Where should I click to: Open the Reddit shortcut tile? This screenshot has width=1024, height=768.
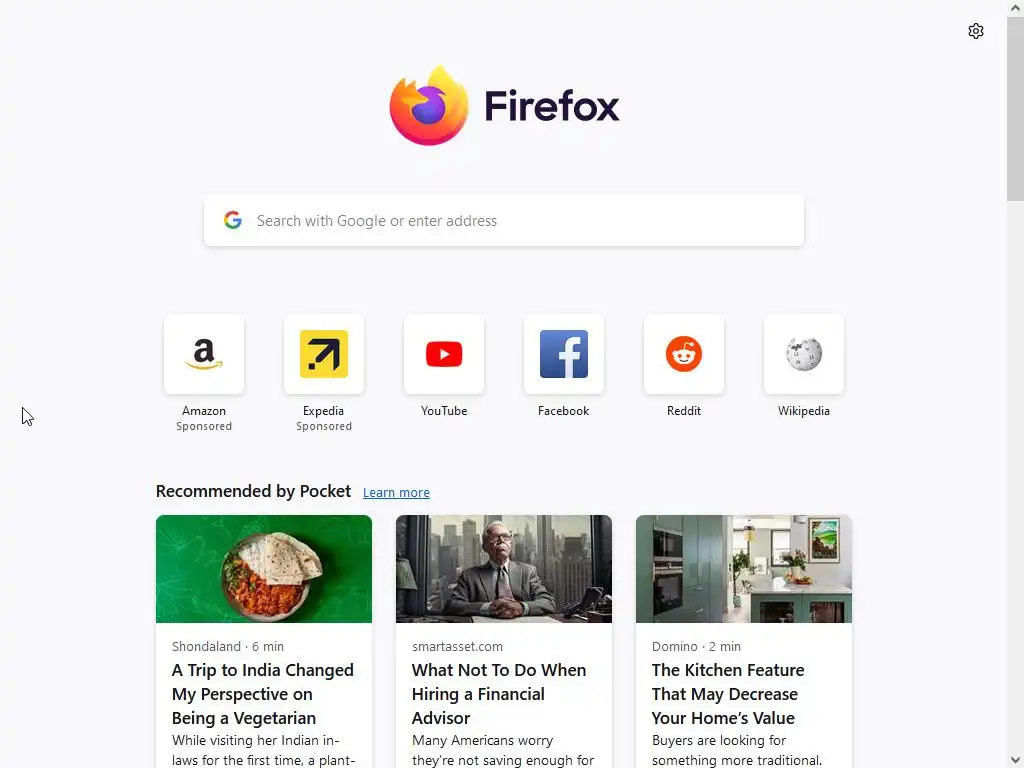pos(684,354)
